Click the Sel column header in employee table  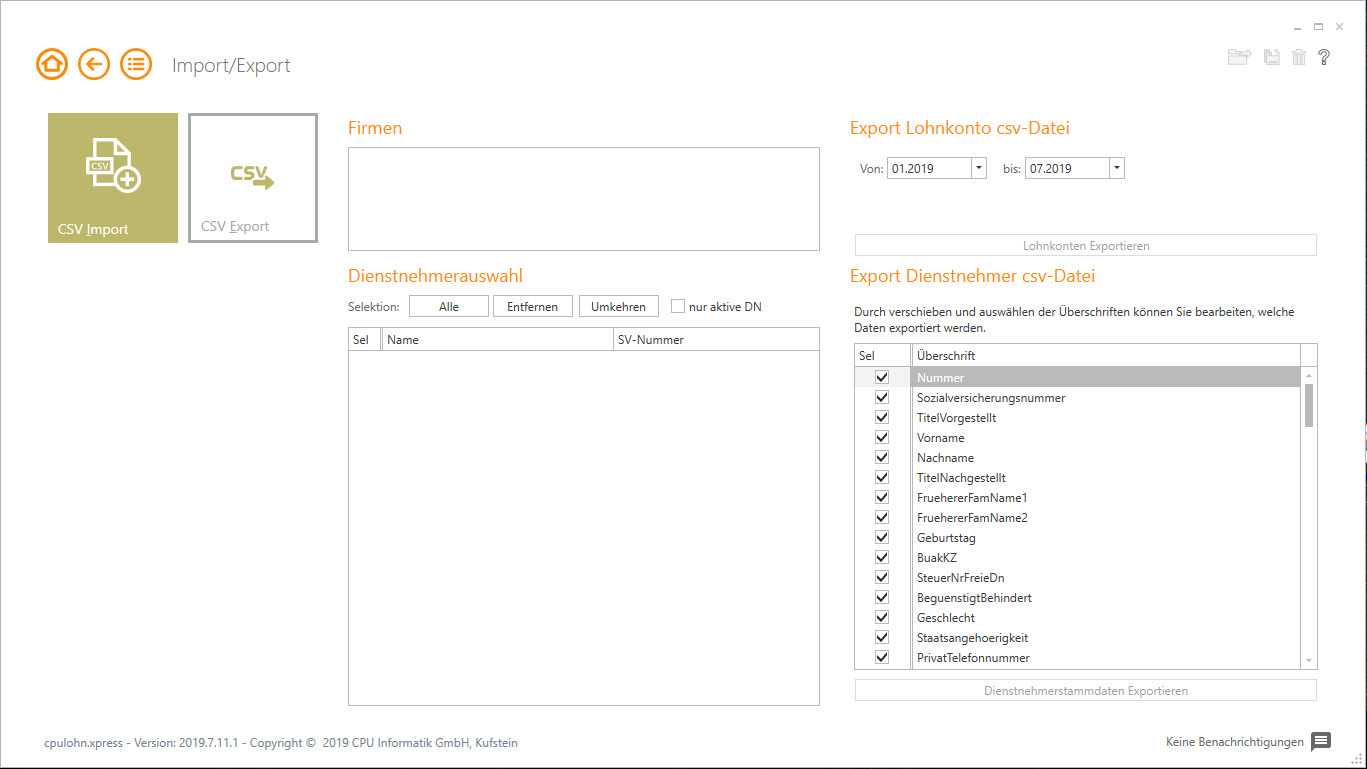point(364,339)
